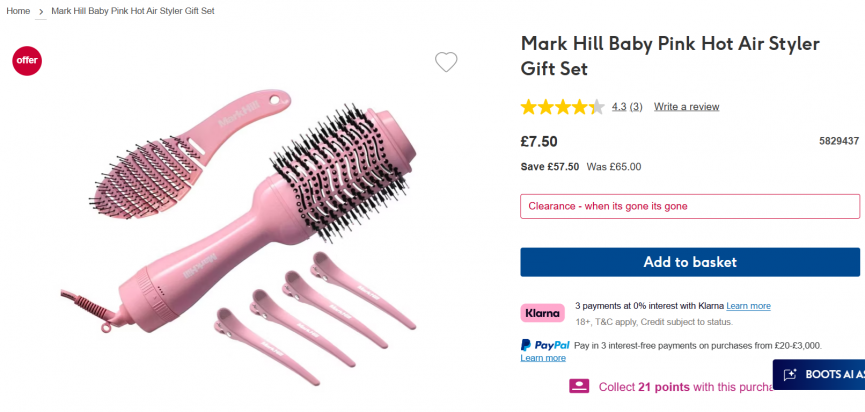Click the yellow star rating
The image size is (865, 412).
tap(562, 107)
